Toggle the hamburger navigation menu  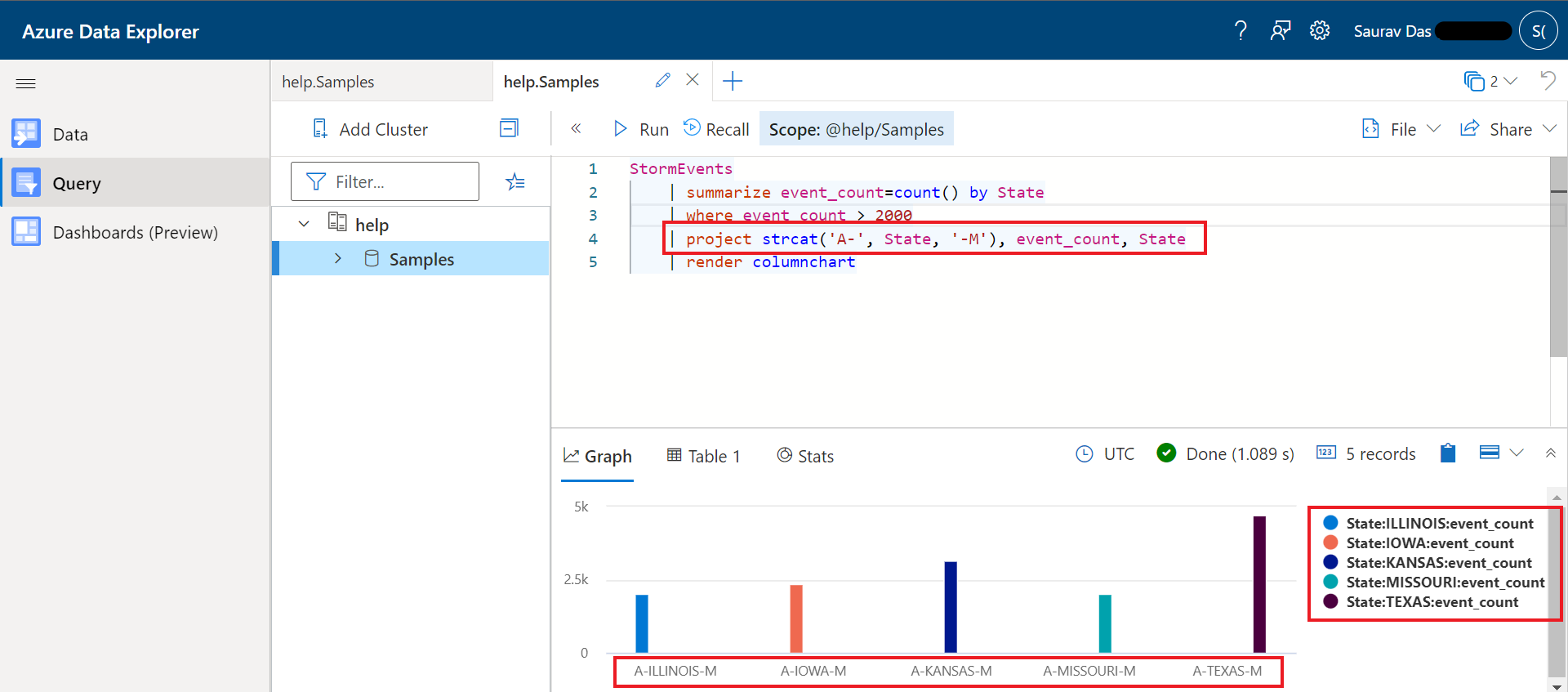26,83
